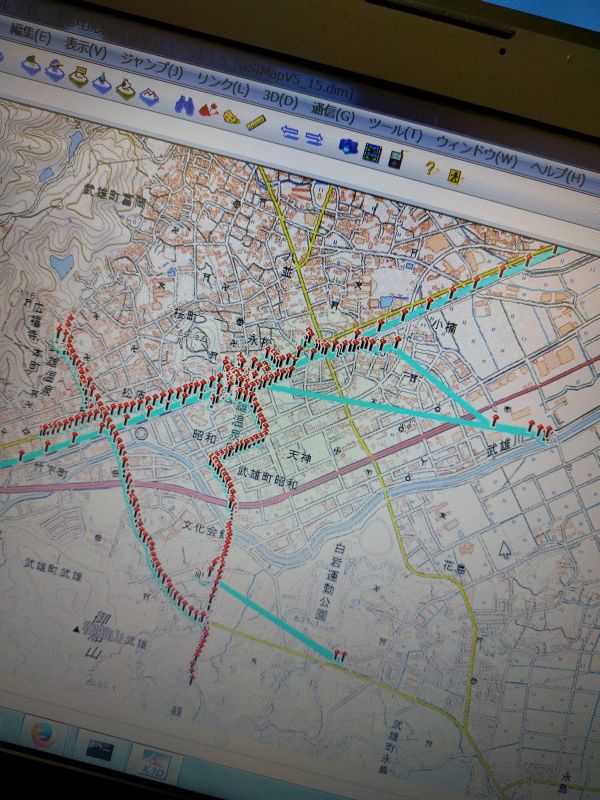Open the ジャンプ(J) jump menu

point(151,65)
